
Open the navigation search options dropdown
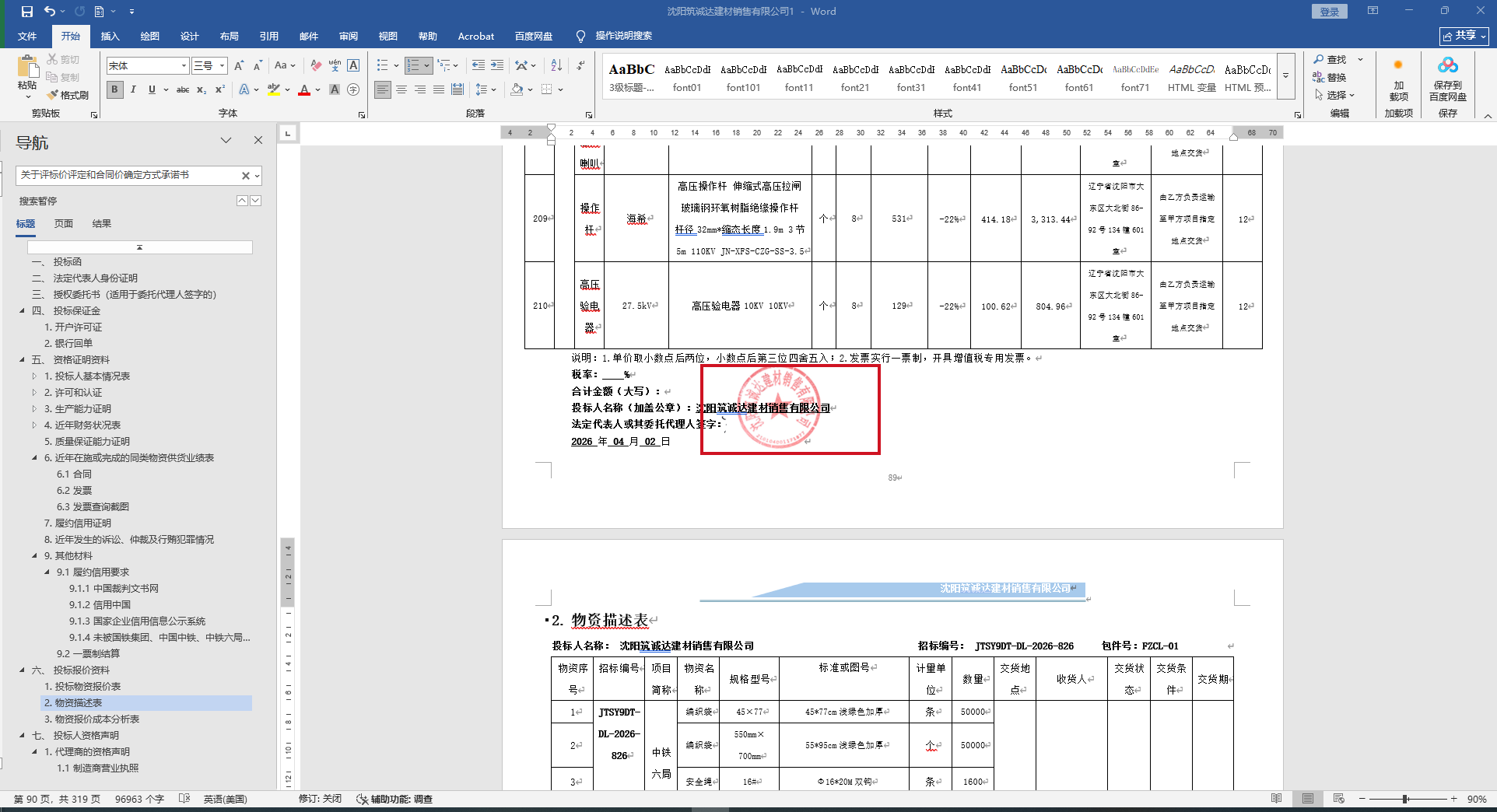(x=258, y=176)
